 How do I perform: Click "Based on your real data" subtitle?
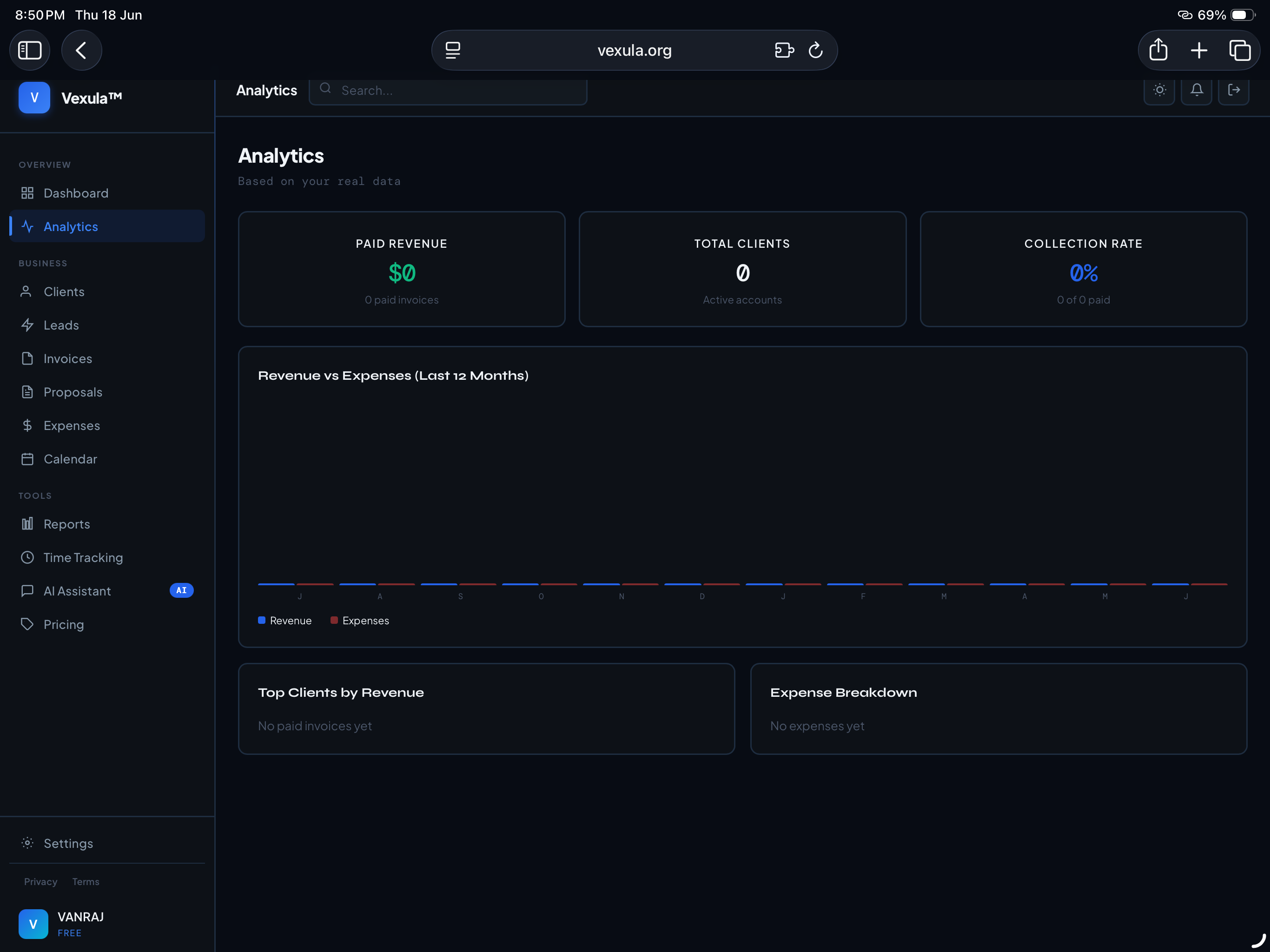pyautogui.click(x=319, y=181)
